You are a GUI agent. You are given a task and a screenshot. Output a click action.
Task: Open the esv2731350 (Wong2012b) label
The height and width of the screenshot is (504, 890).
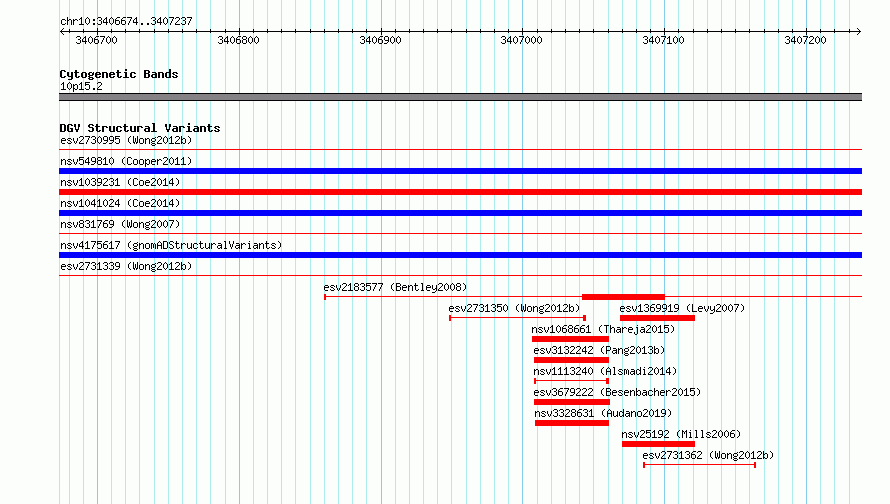pos(514,308)
